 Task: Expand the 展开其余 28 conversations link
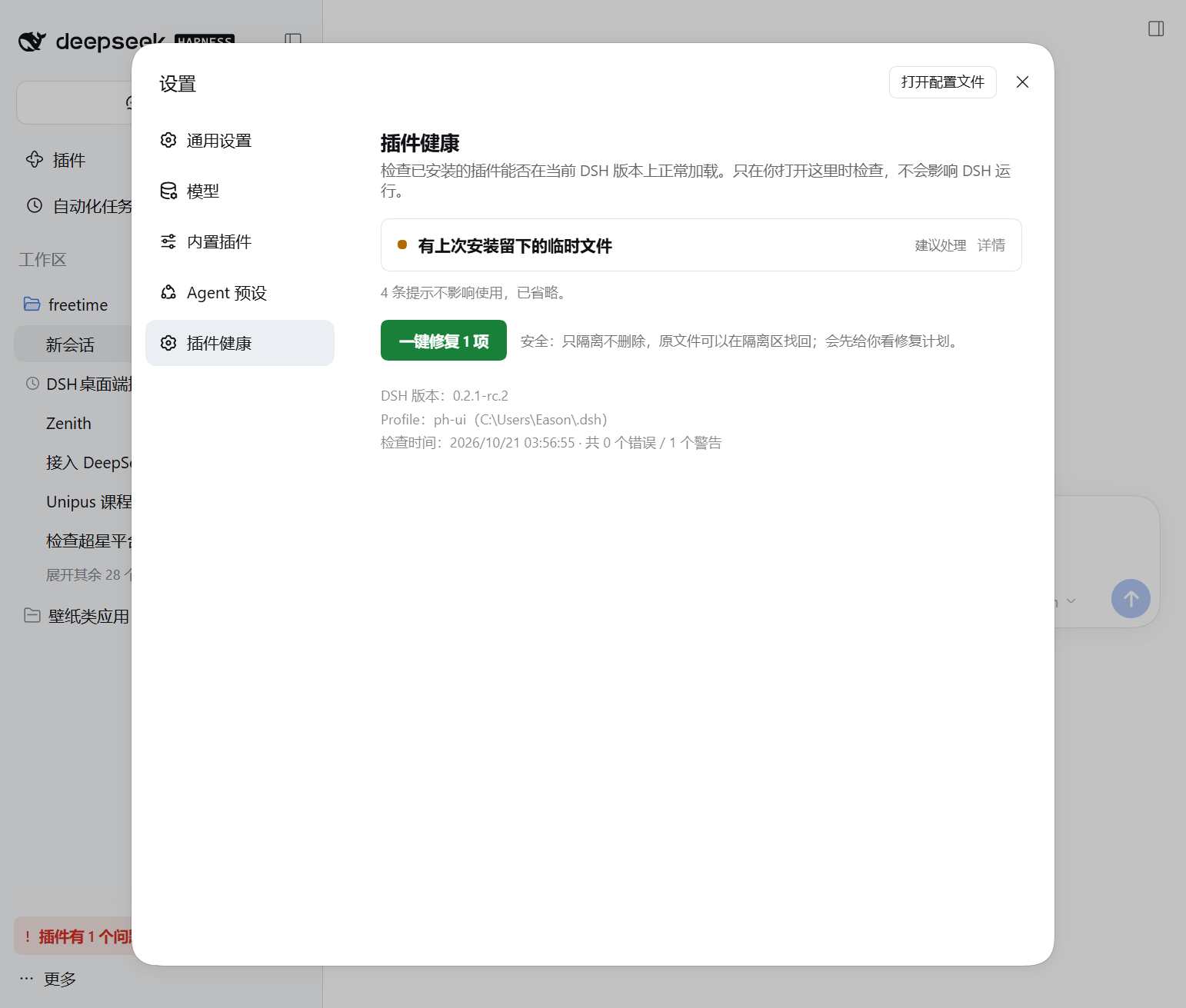88,575
